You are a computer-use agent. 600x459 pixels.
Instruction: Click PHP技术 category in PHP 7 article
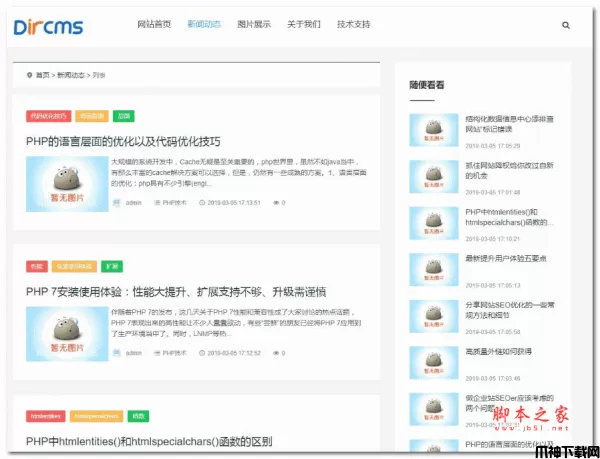coord(174,353)
